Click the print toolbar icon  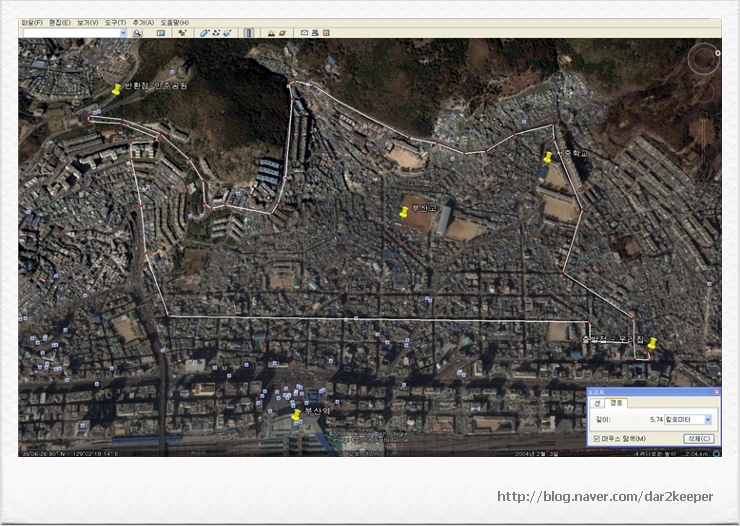[315, 33]
